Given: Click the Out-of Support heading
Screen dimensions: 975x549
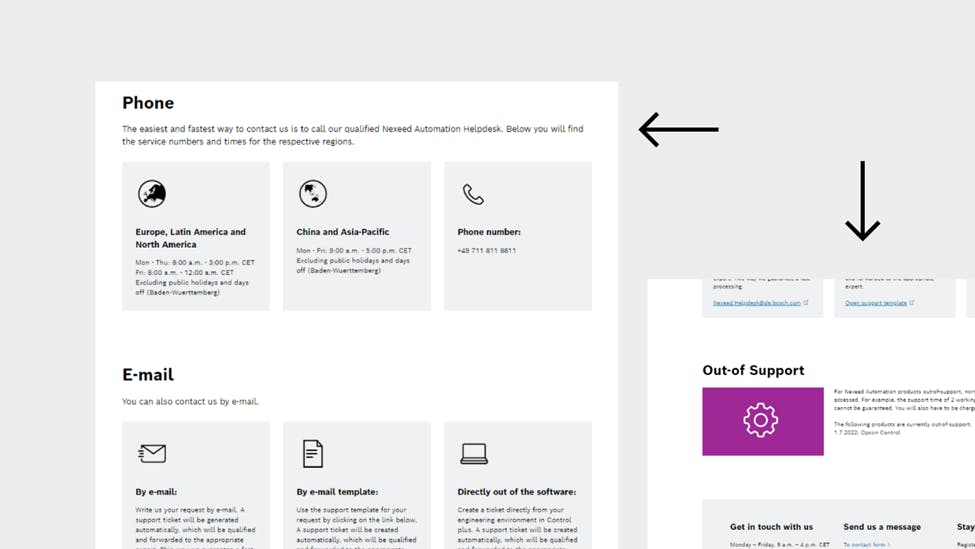Looking at the screenshot, I should click(x=753, y=370).
